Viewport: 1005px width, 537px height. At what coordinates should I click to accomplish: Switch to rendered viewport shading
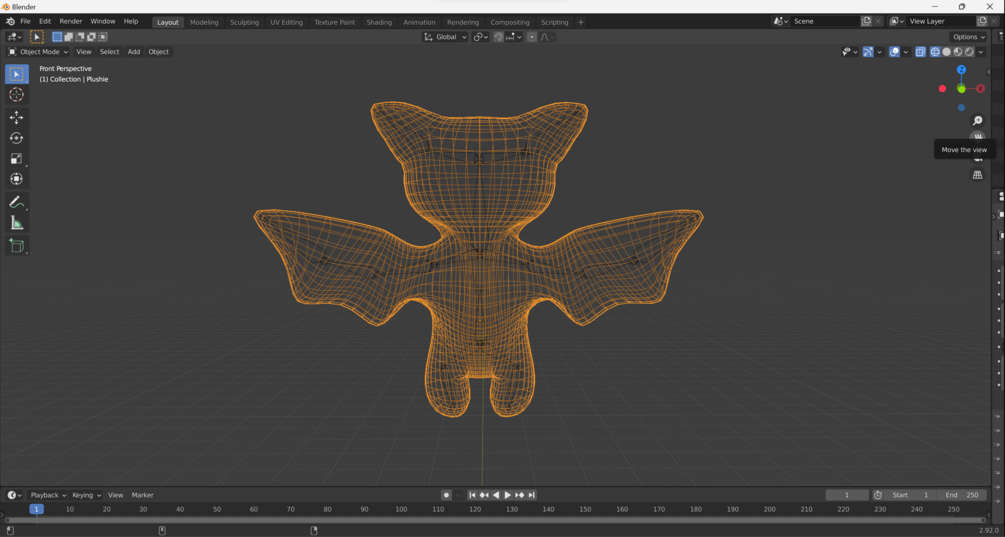click(x=970, y=52)
